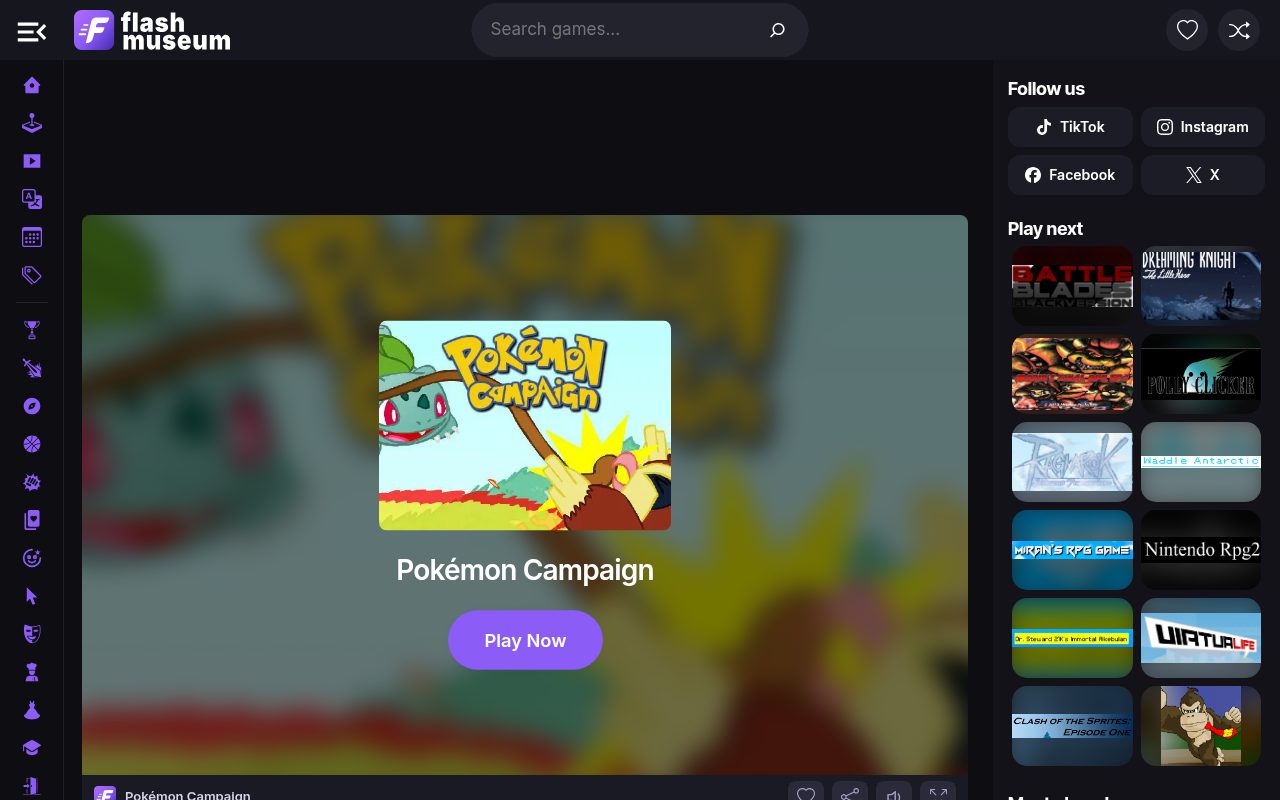1280x800 pixels.
Task: Open Battle Blades thumbnail
Action: point(1072,286)
